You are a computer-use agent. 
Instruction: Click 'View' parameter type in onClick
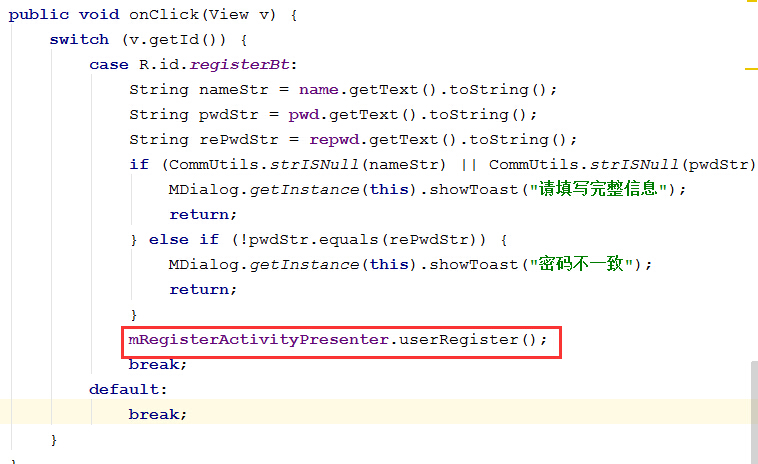(x=229, y=14)
